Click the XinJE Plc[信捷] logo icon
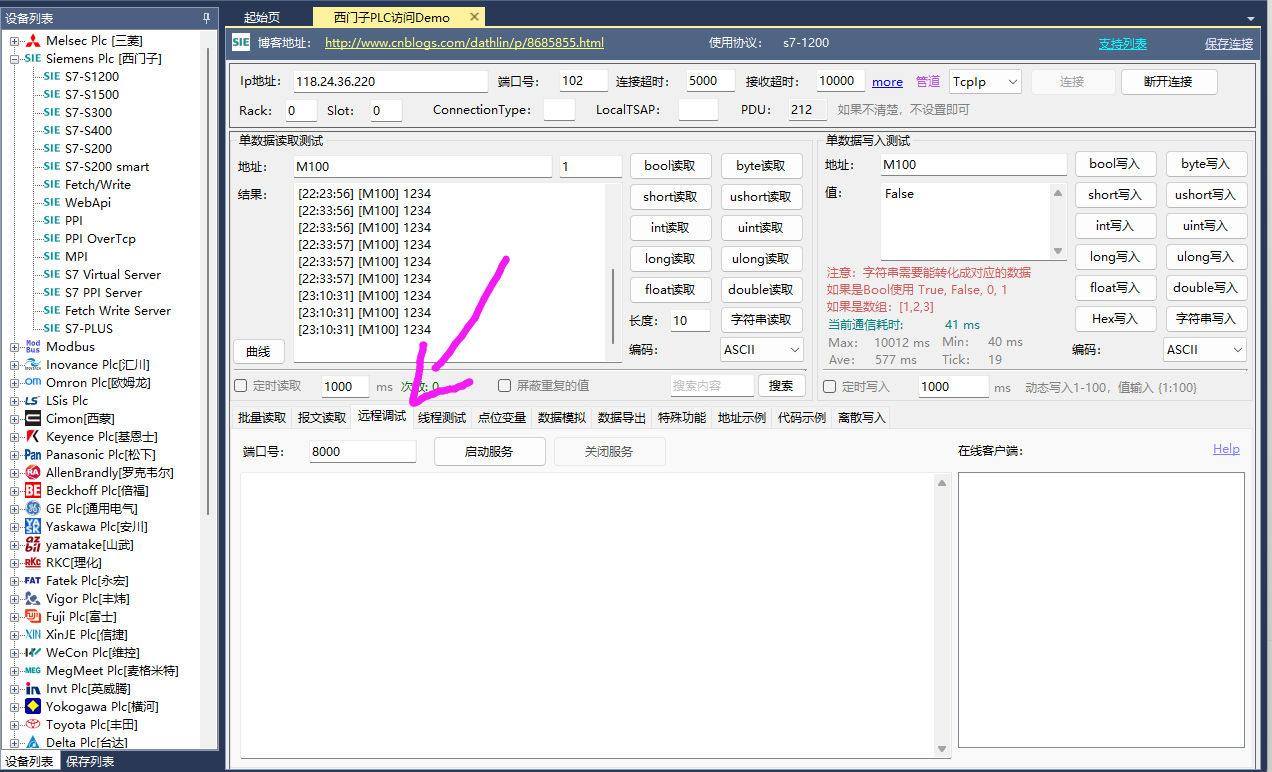The image size is (1272, 772). 33,635
